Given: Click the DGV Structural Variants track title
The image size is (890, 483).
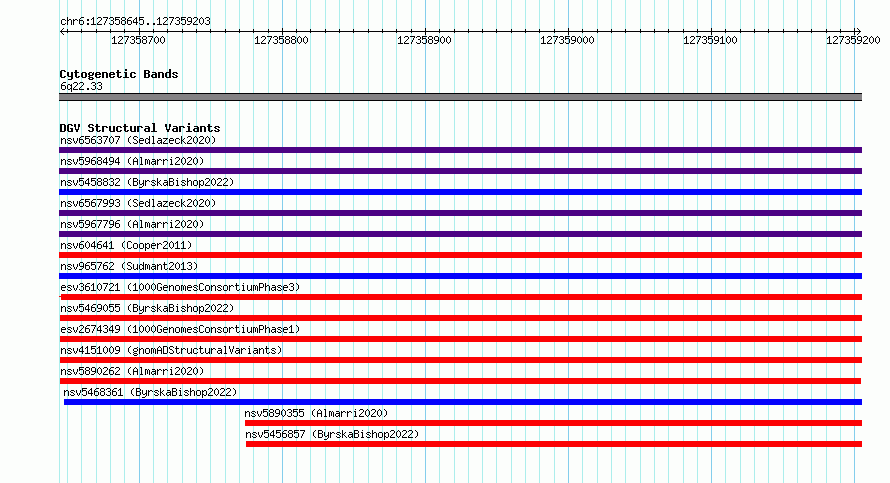Looking at the screenshot, I should pyautogui.click(x=140, y=128).
